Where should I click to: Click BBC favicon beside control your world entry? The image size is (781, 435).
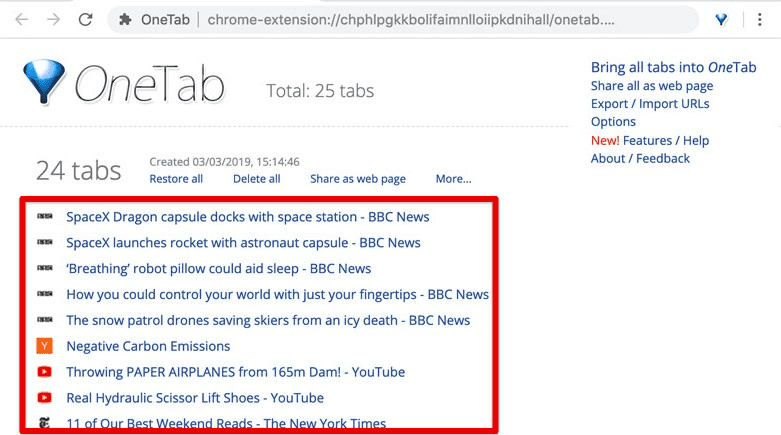pyautogui.click(x=44, y=294)
